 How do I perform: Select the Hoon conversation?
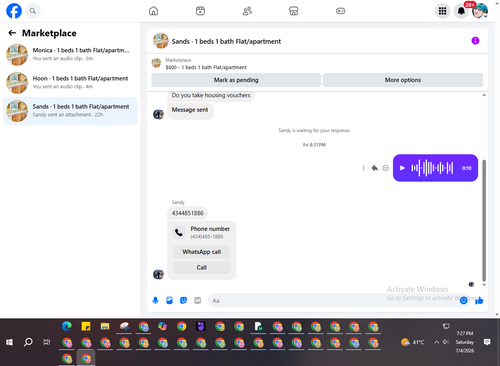coord(70,83)
